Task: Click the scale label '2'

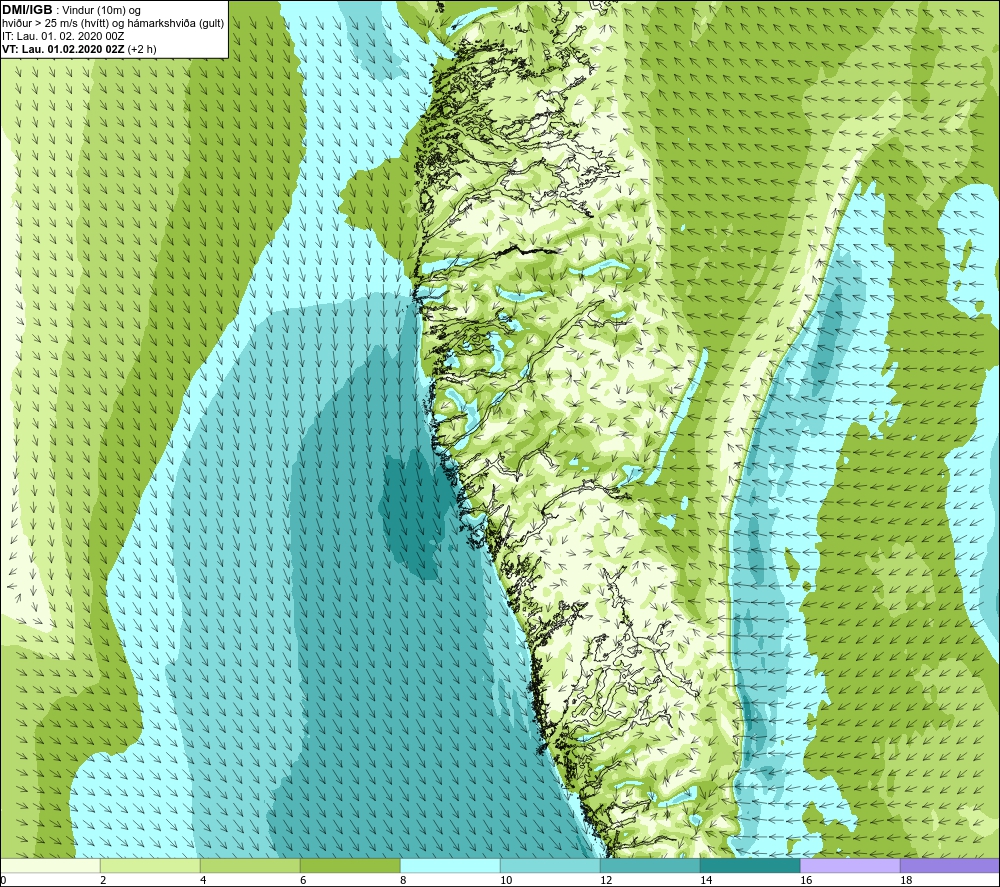Action: tap(103, 881)
